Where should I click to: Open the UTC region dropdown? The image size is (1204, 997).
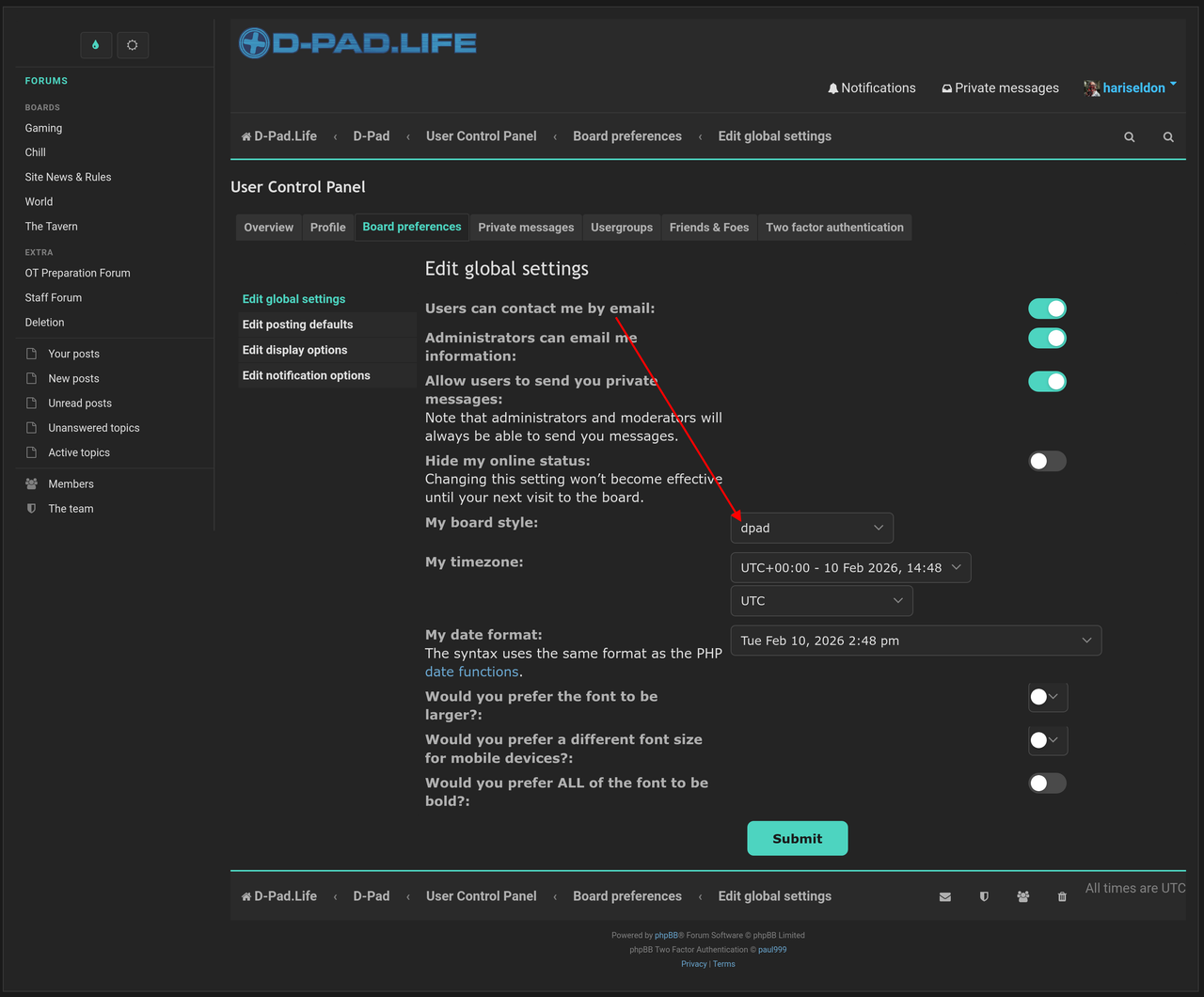pos(821,601)
